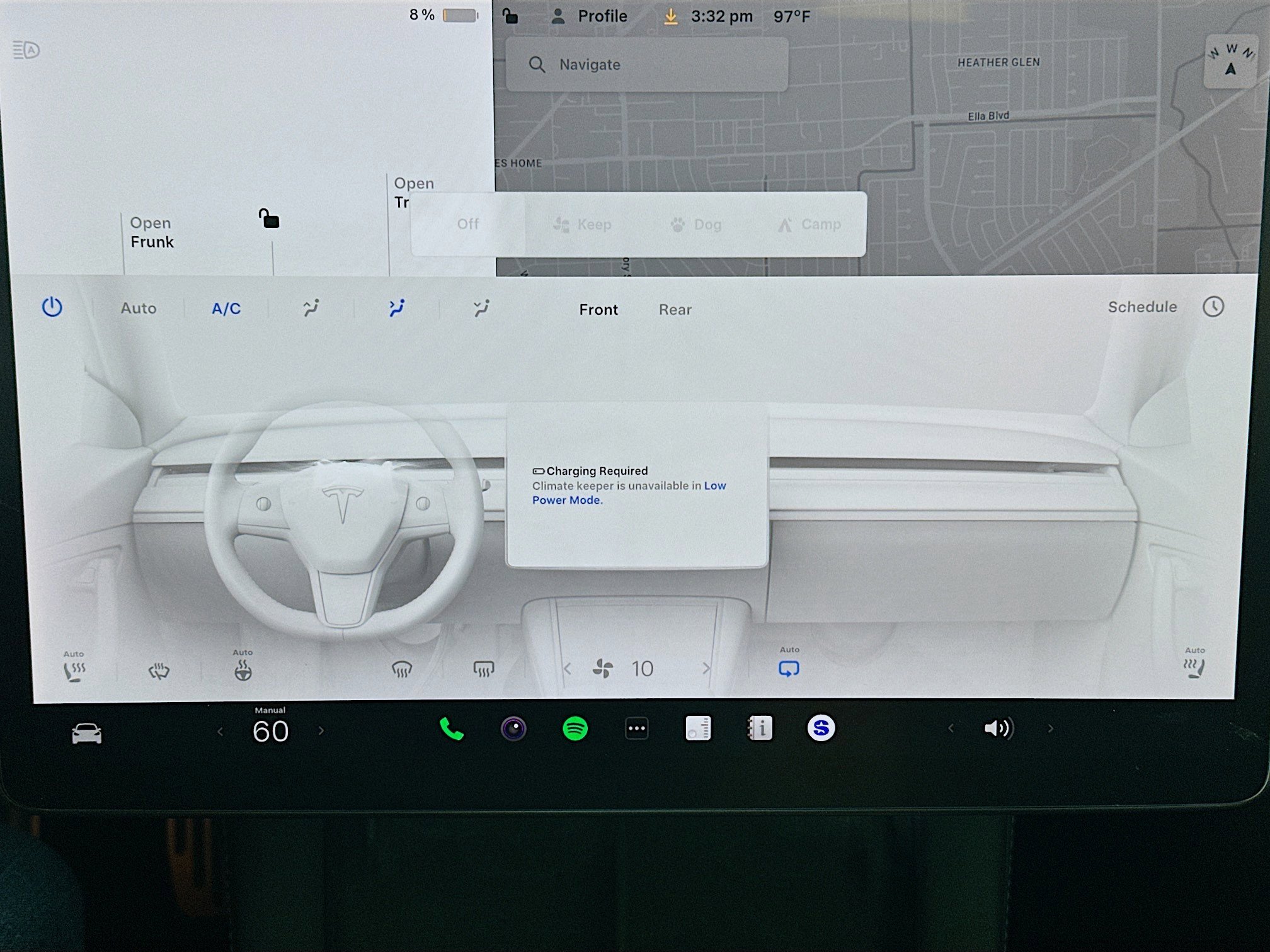Open the all apps ellipsis launcher

(636, 728)
